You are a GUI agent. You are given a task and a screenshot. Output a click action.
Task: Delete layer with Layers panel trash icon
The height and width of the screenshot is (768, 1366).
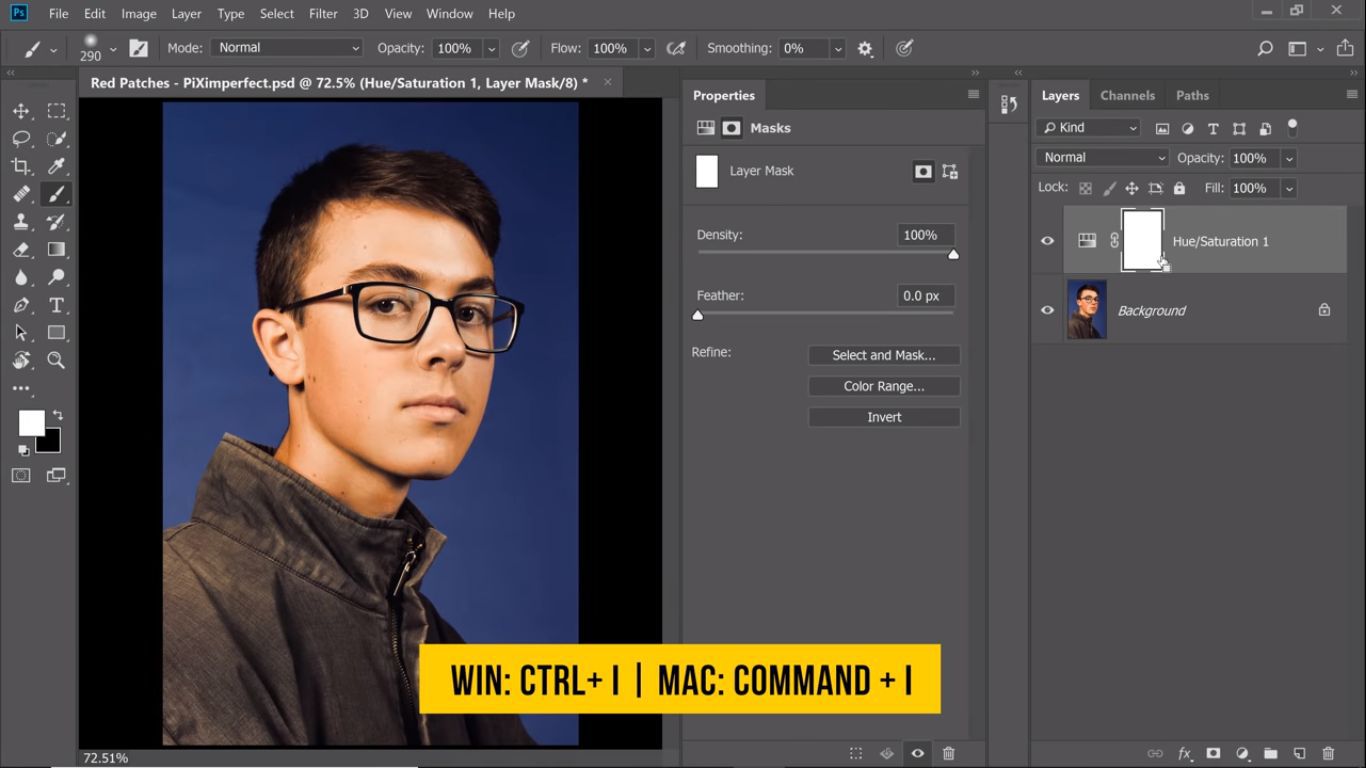tap(1328, 753)
